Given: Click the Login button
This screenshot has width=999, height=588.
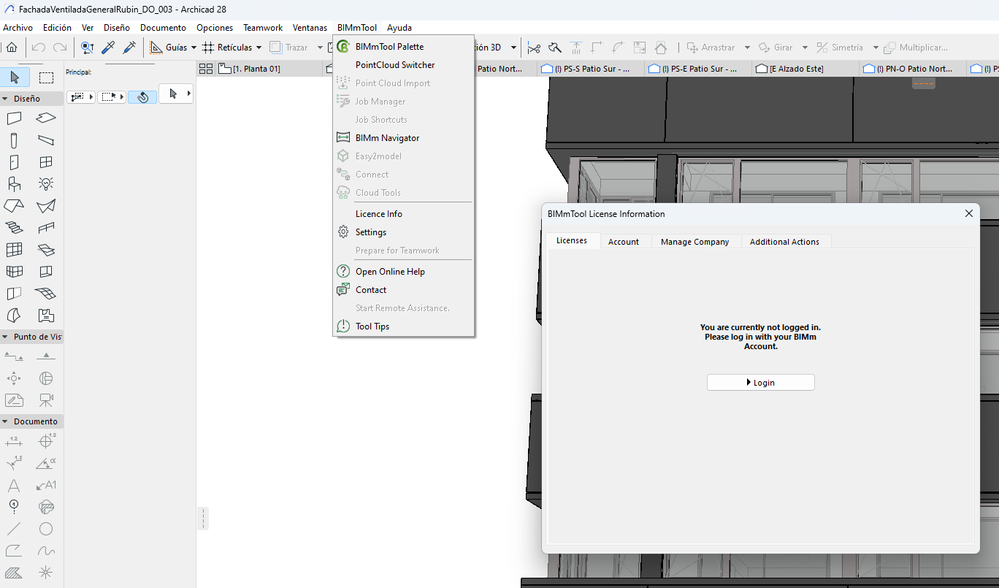Looking at the screenshot, I should coord(761,382).
